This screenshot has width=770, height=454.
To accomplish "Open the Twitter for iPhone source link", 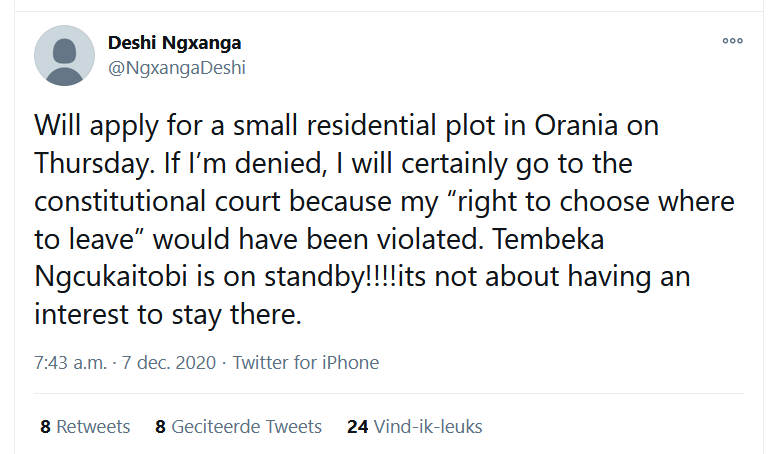I will coord(305,363).
